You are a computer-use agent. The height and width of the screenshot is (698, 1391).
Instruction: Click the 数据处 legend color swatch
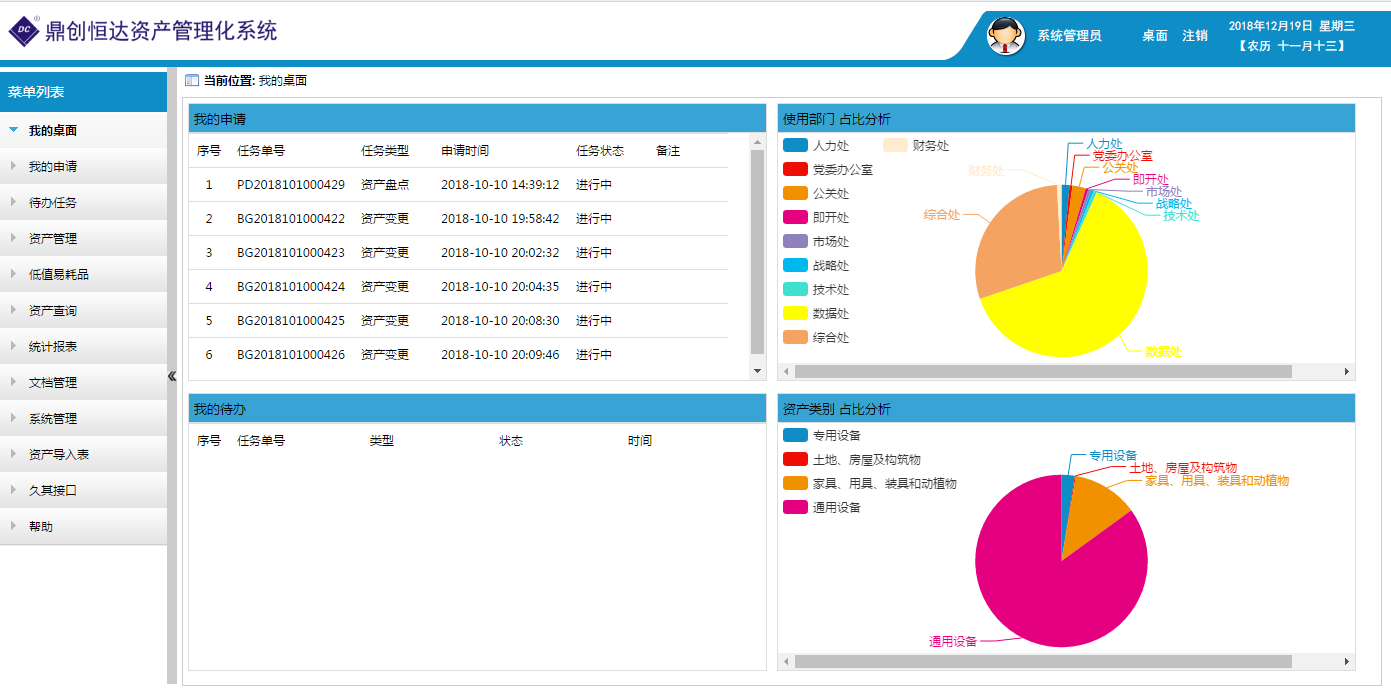795,314
